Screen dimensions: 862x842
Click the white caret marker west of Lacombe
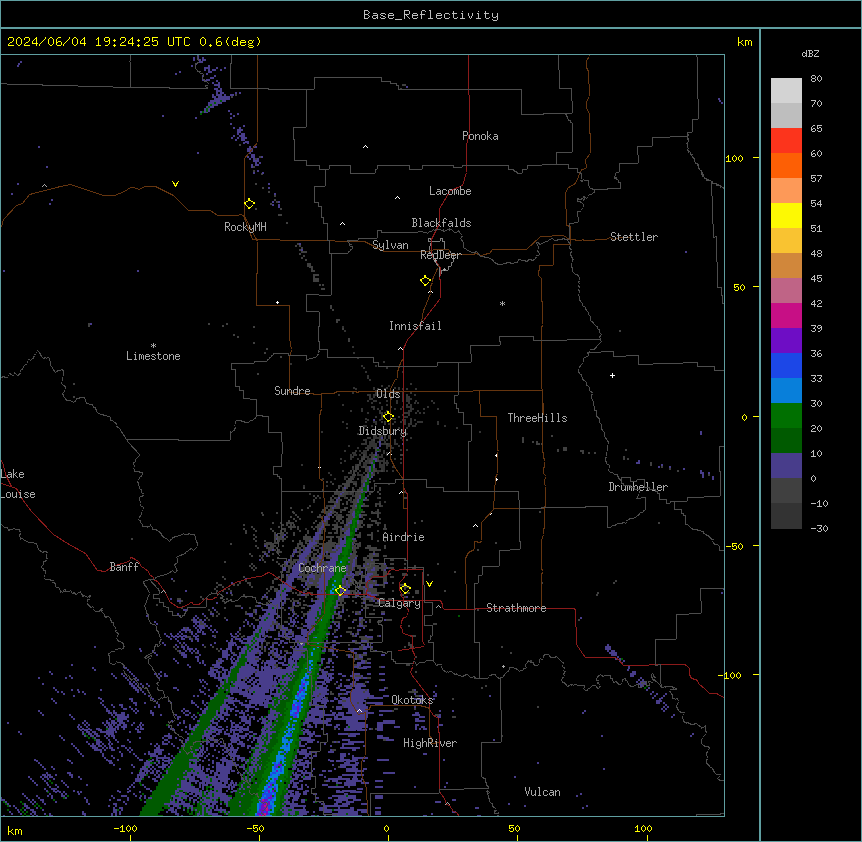397,197
